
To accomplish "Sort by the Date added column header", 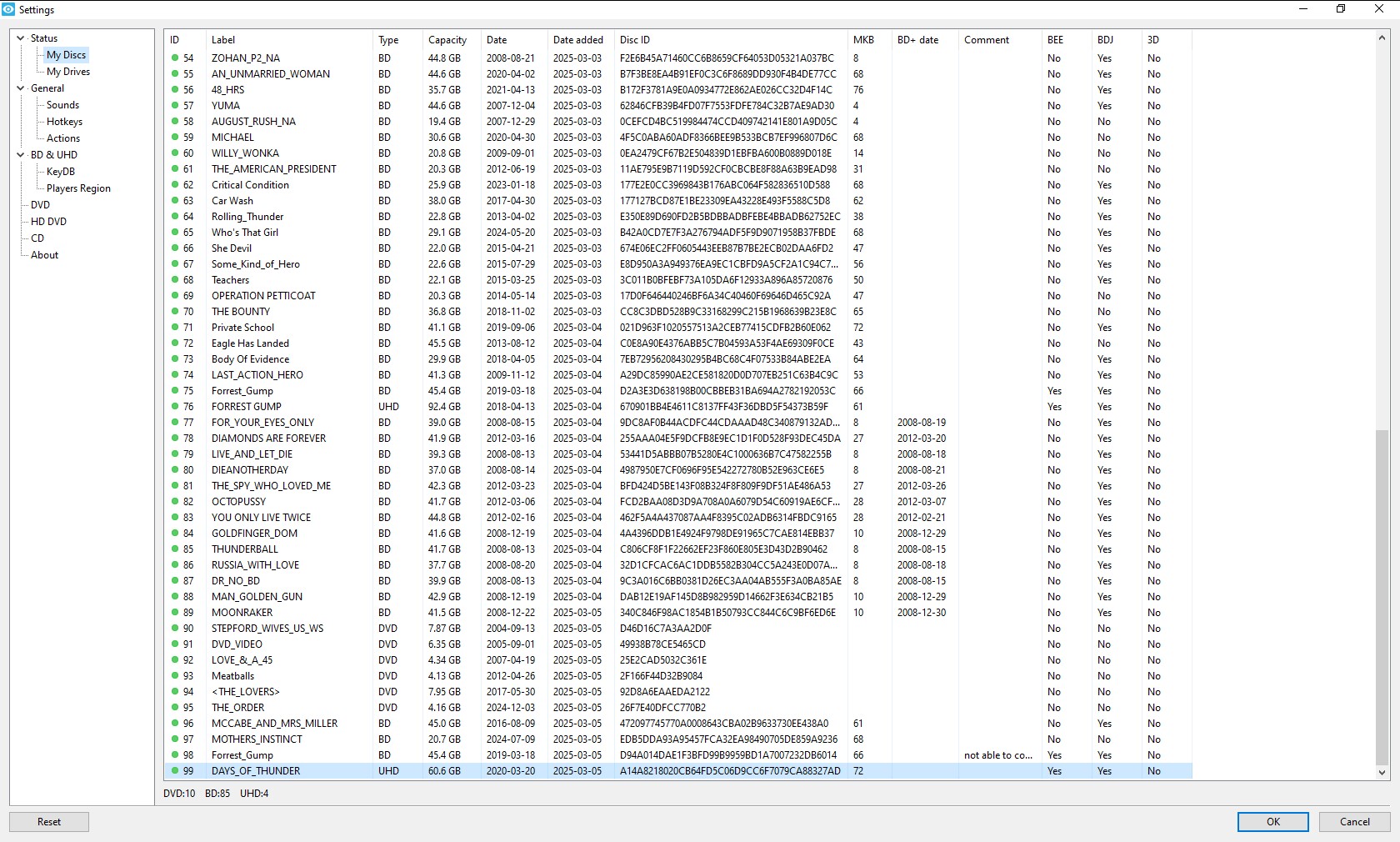I will [580, 40].
